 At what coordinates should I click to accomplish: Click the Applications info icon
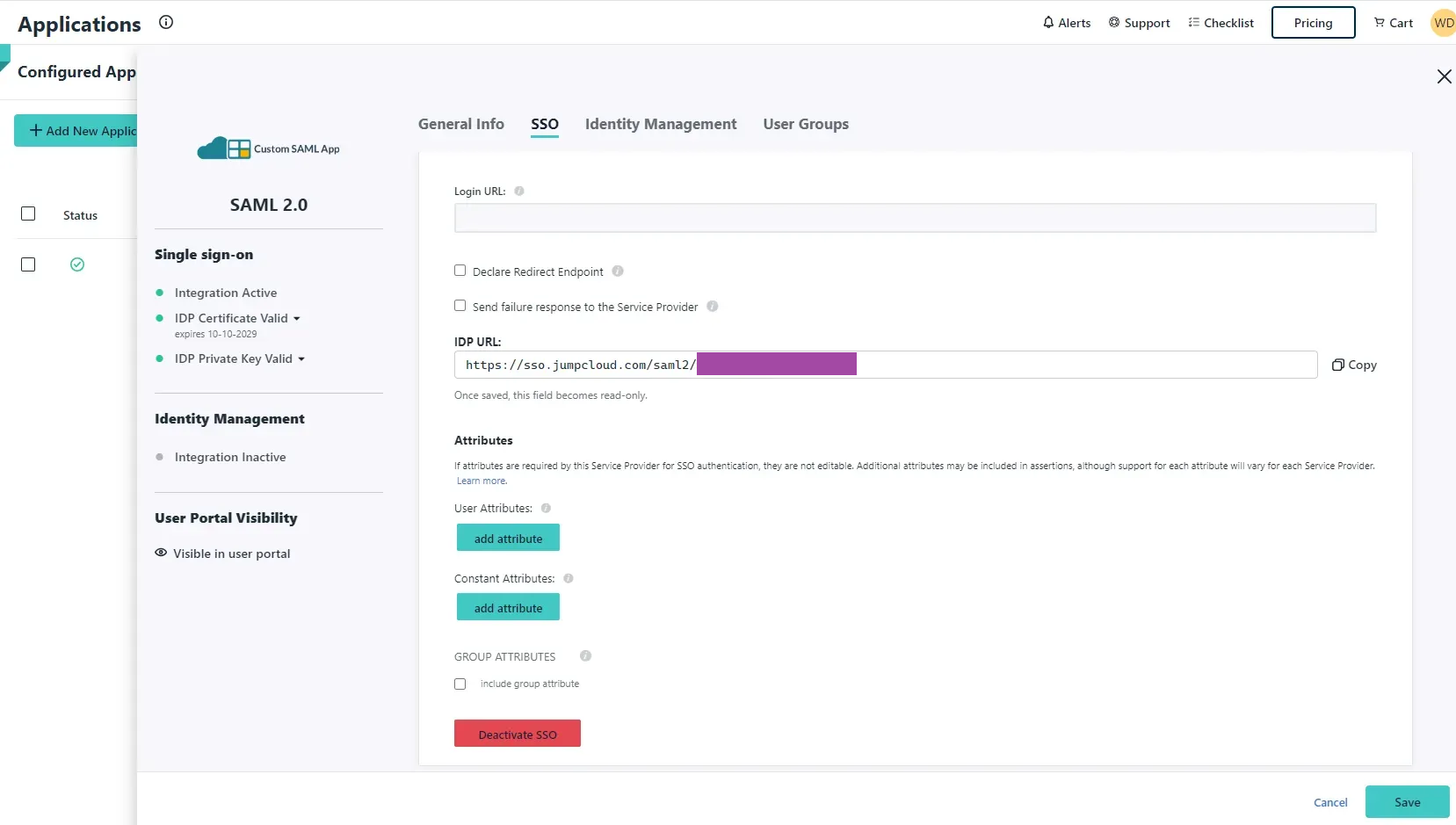166,23
